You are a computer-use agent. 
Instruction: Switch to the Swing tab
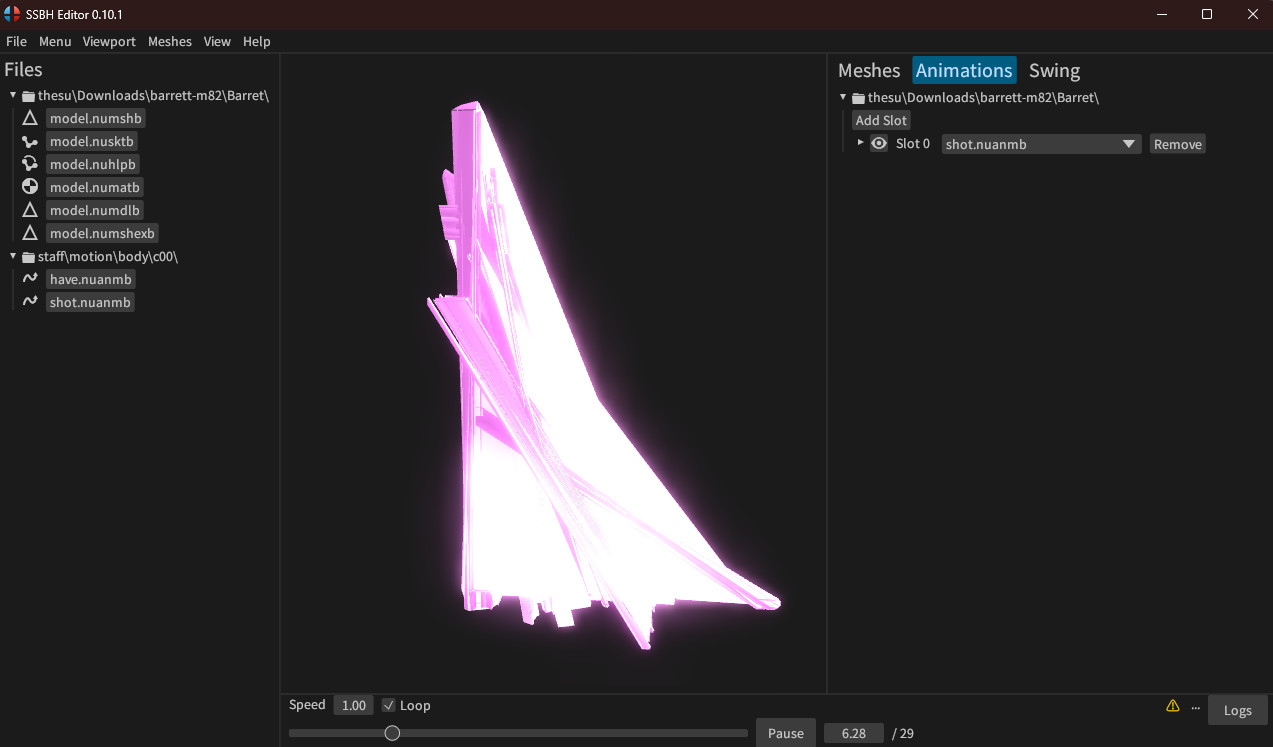click(x=1054, y=70)
